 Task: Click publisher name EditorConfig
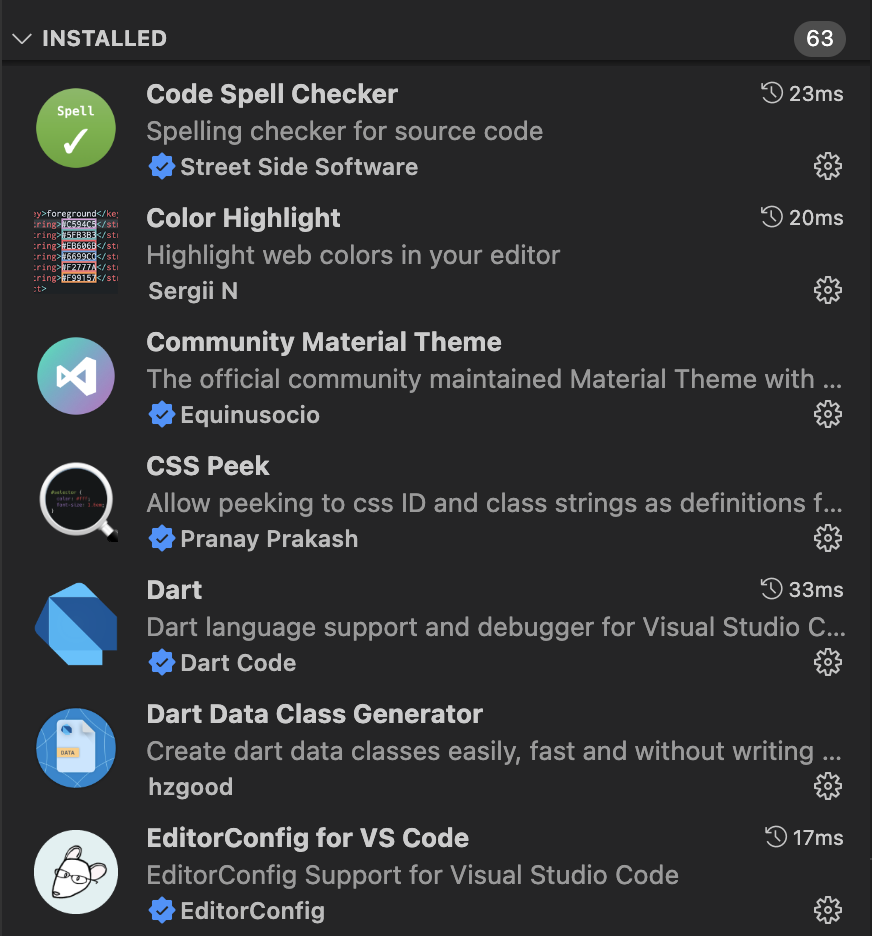click(x=252, y=912)
